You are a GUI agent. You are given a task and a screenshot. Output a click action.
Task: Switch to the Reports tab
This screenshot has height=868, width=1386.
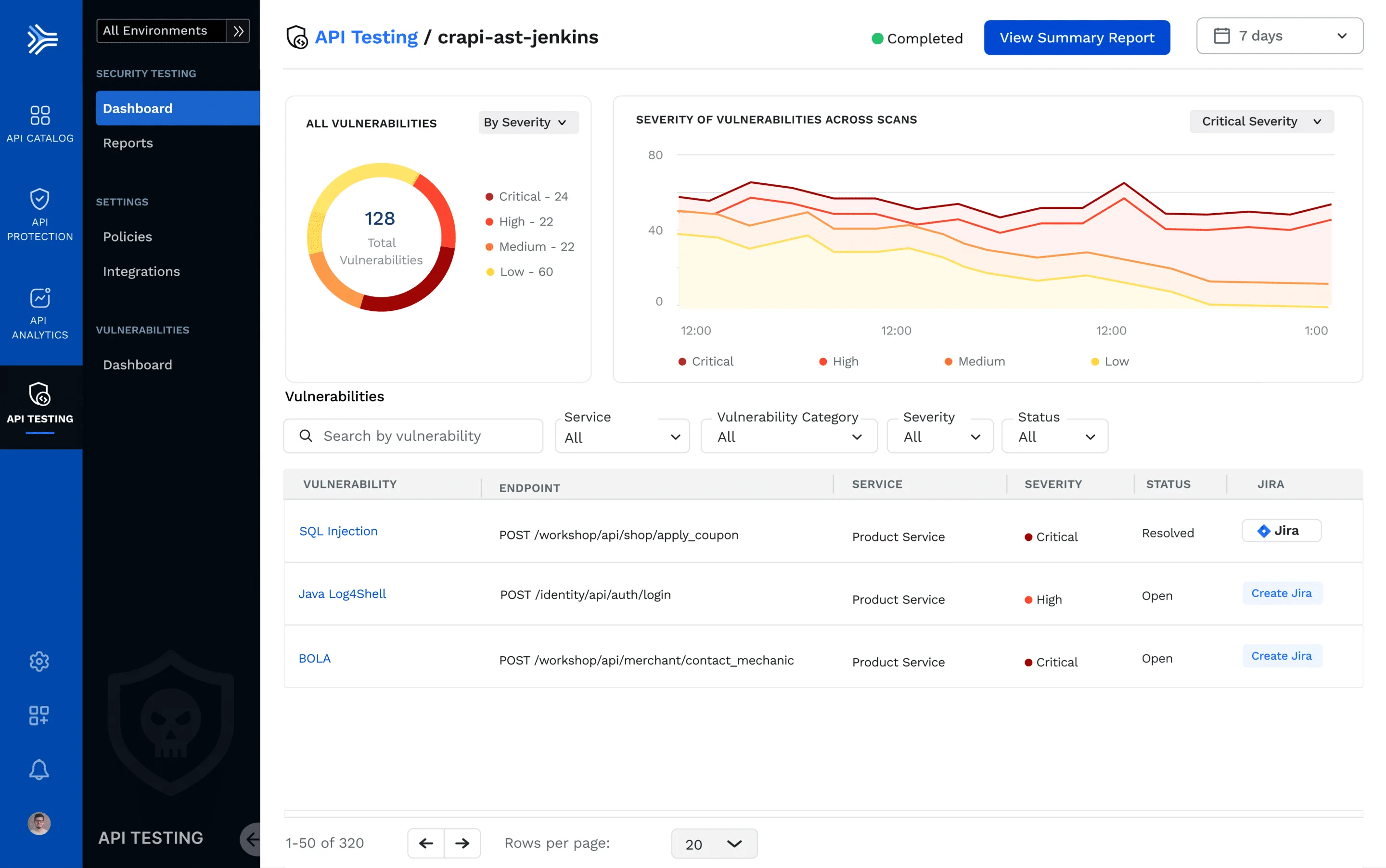[x=128, y=143]
